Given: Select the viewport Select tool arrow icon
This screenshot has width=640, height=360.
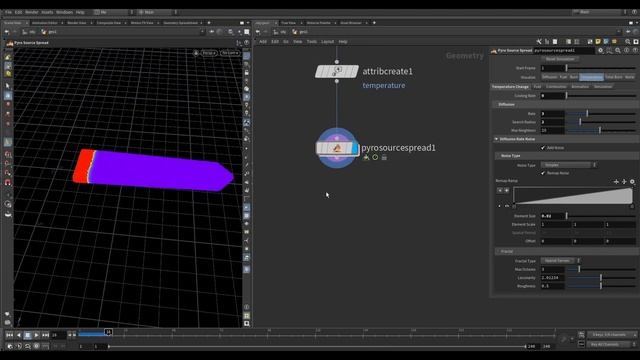Looking at the screenshot, I should click(x=8, y=86).
